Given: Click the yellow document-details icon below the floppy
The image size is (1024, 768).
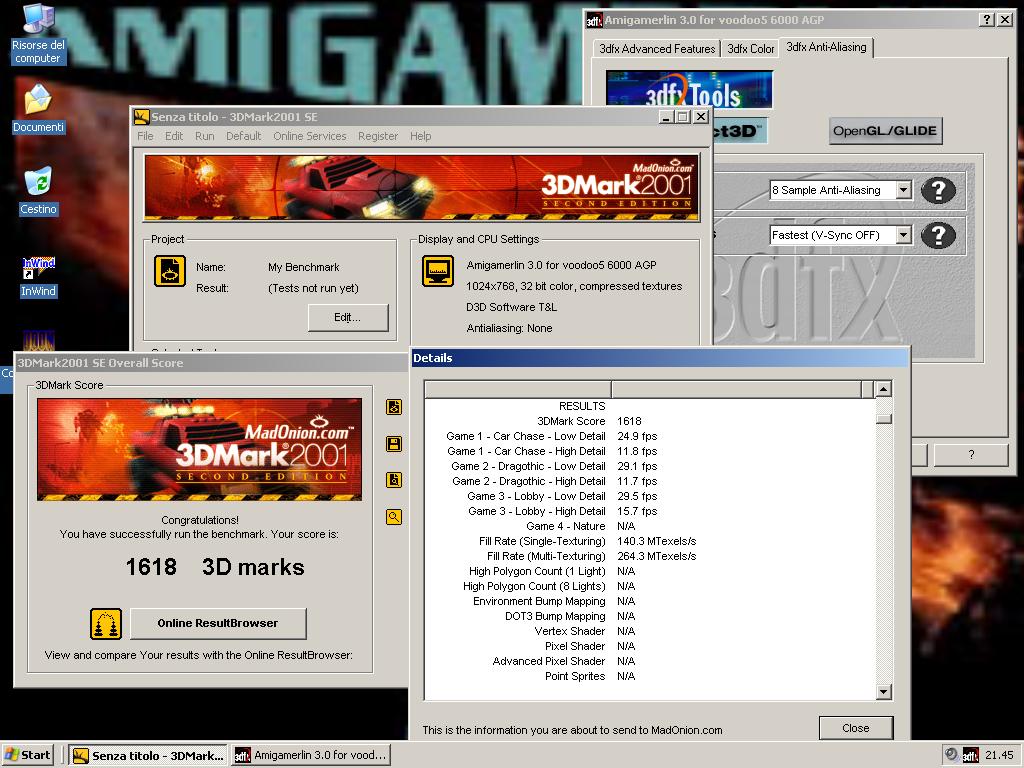Looking at the screenshot, I should click(394, 480).
